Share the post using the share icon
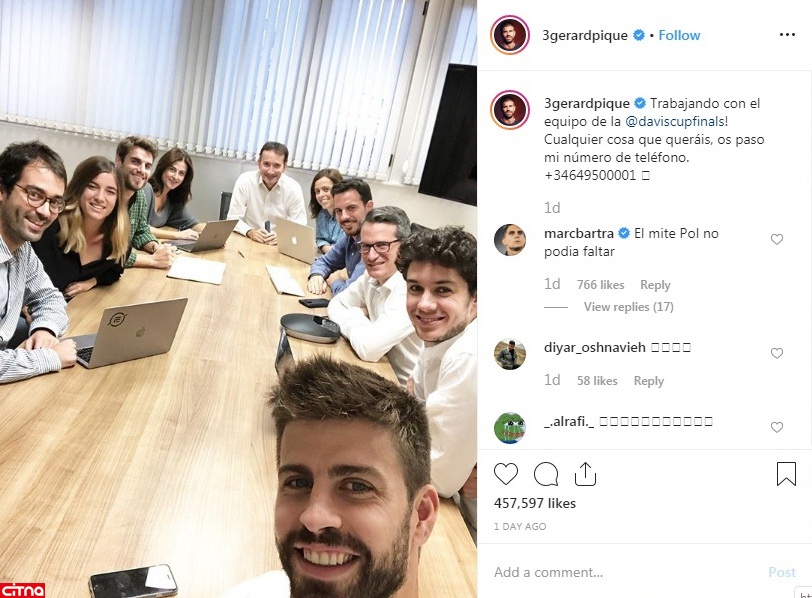The width and height of the screenshot is (812, 598). (x=585, y=474)
